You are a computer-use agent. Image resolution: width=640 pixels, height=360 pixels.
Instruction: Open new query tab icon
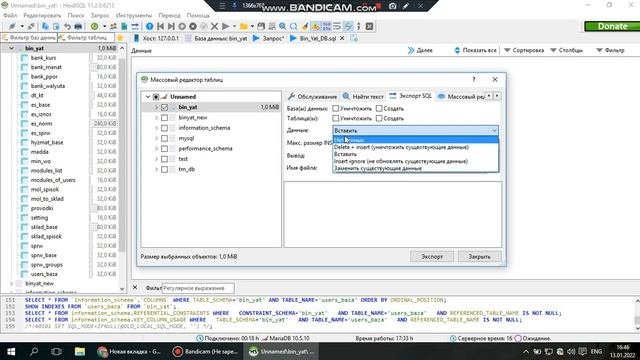point(354,38)
